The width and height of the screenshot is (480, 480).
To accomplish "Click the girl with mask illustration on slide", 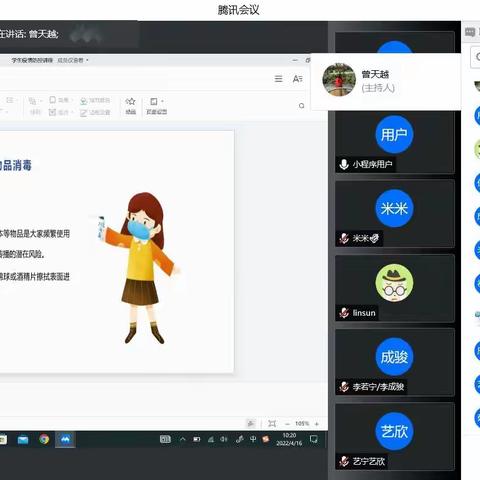I will [139, 268].
